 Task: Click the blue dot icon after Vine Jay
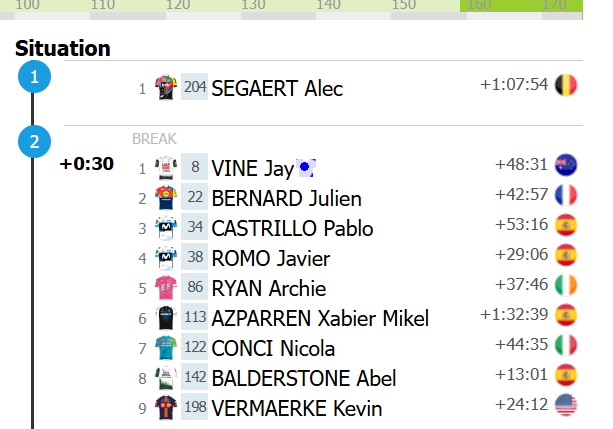(307, 167)
